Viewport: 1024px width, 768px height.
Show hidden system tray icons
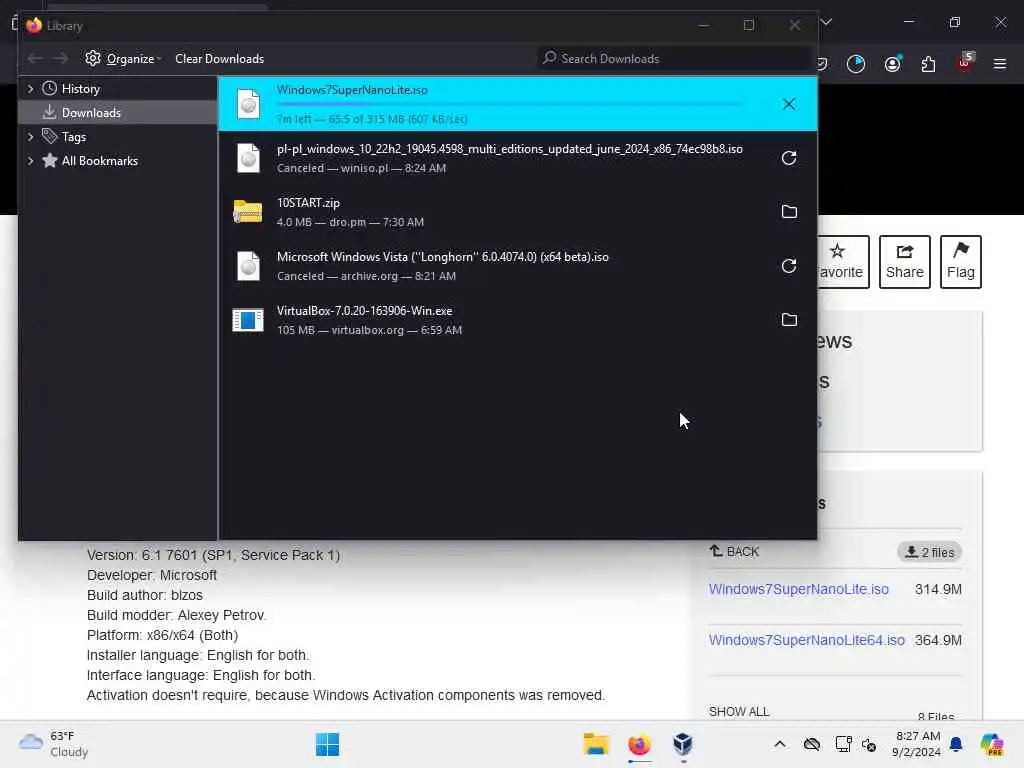point(780,744)
